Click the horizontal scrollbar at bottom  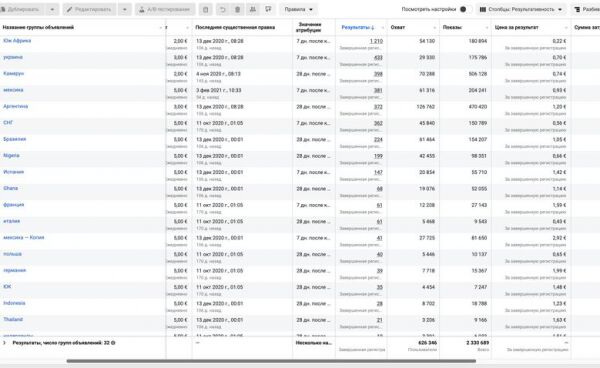point(271,361)
